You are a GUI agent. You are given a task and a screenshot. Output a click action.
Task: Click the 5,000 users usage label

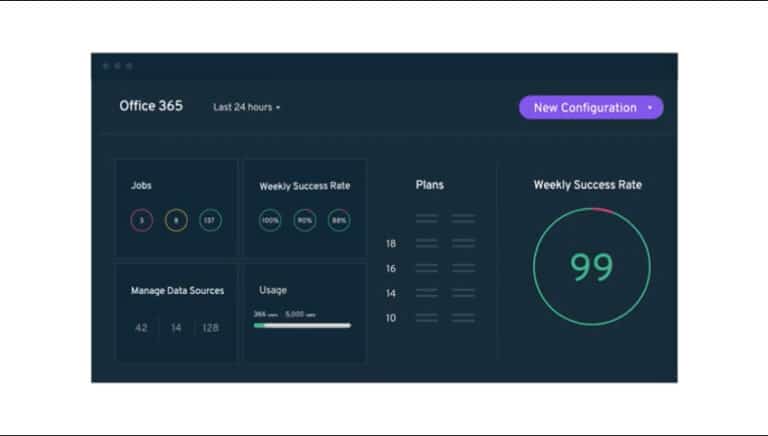[x=300, y=314]
